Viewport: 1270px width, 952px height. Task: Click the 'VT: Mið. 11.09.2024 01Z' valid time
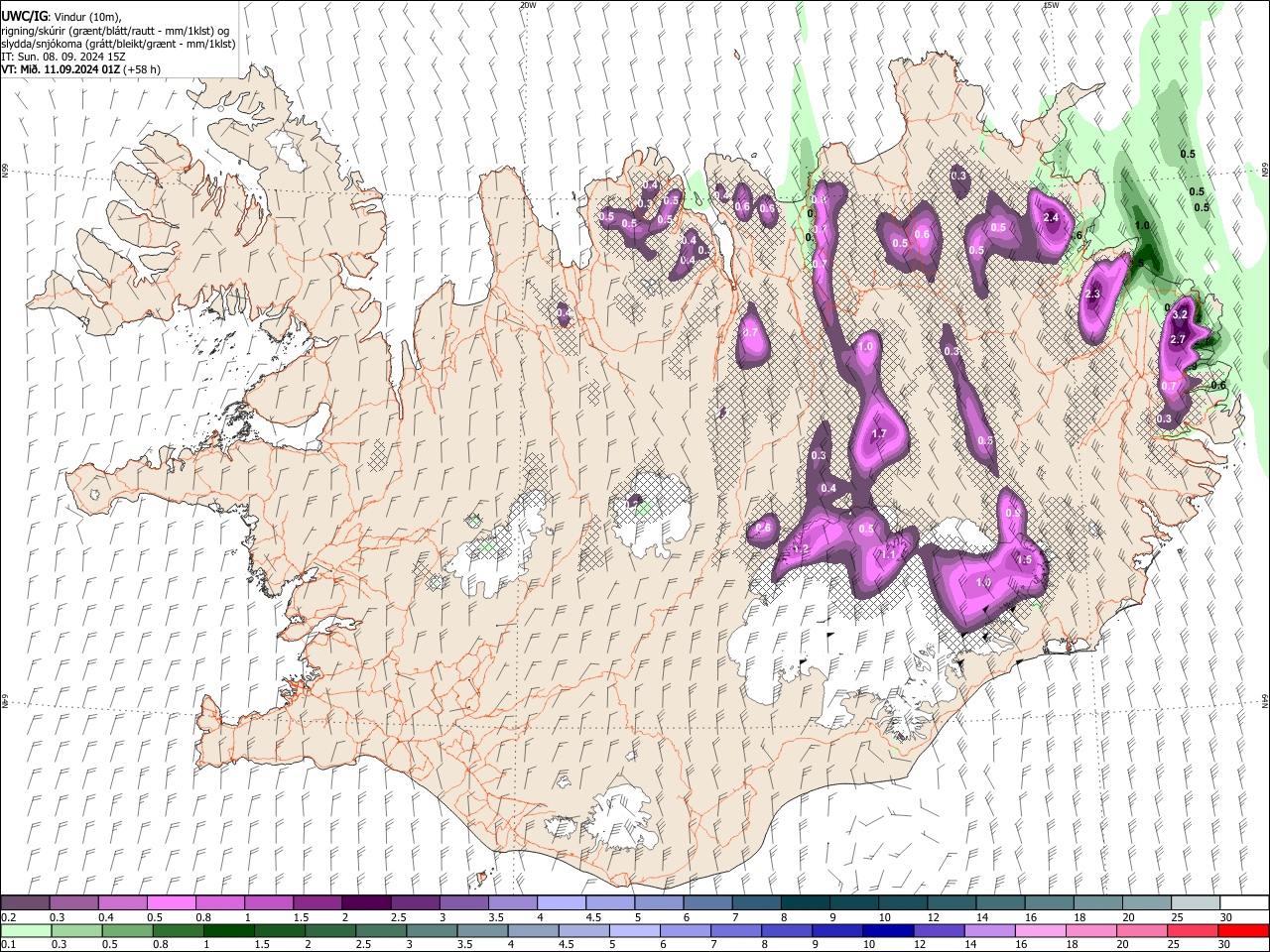pos(62,69)
